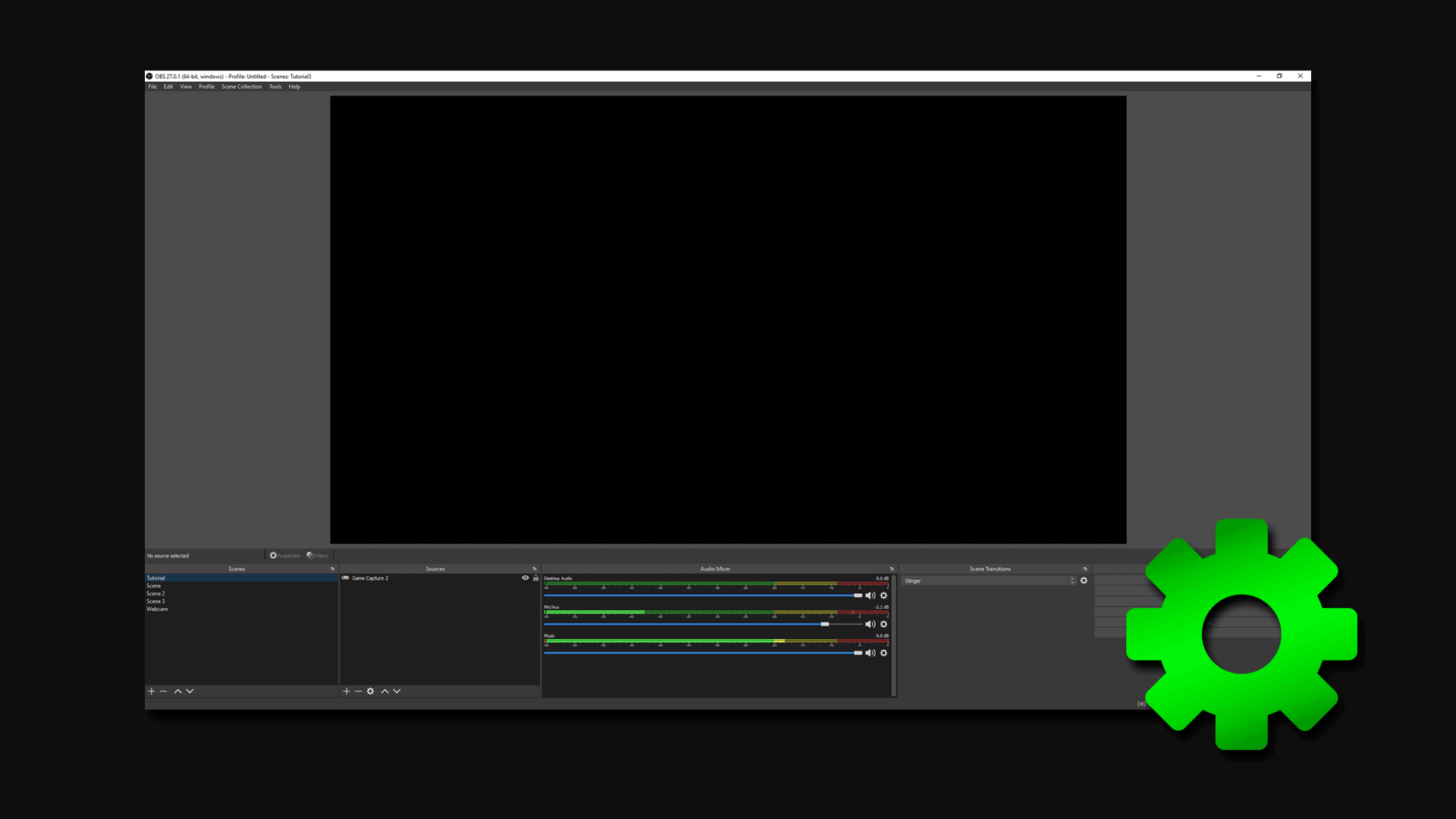Viewport: 1456px width, 819px height.
Task: Toggle lock on Game Capture 2 source
Action: (x=535, y=579)
